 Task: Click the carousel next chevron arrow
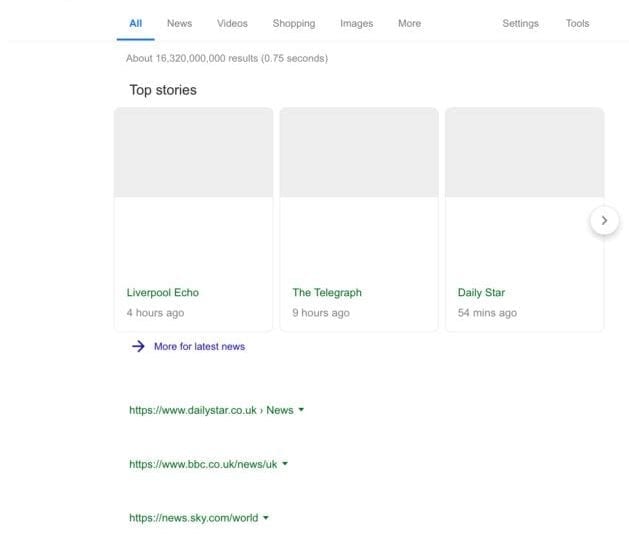tap(604, 220)
